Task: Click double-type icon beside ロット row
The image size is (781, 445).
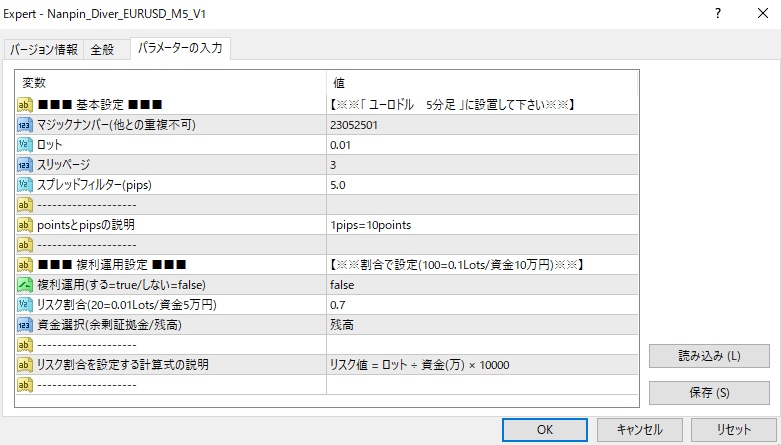Action: tap(24, 145)
